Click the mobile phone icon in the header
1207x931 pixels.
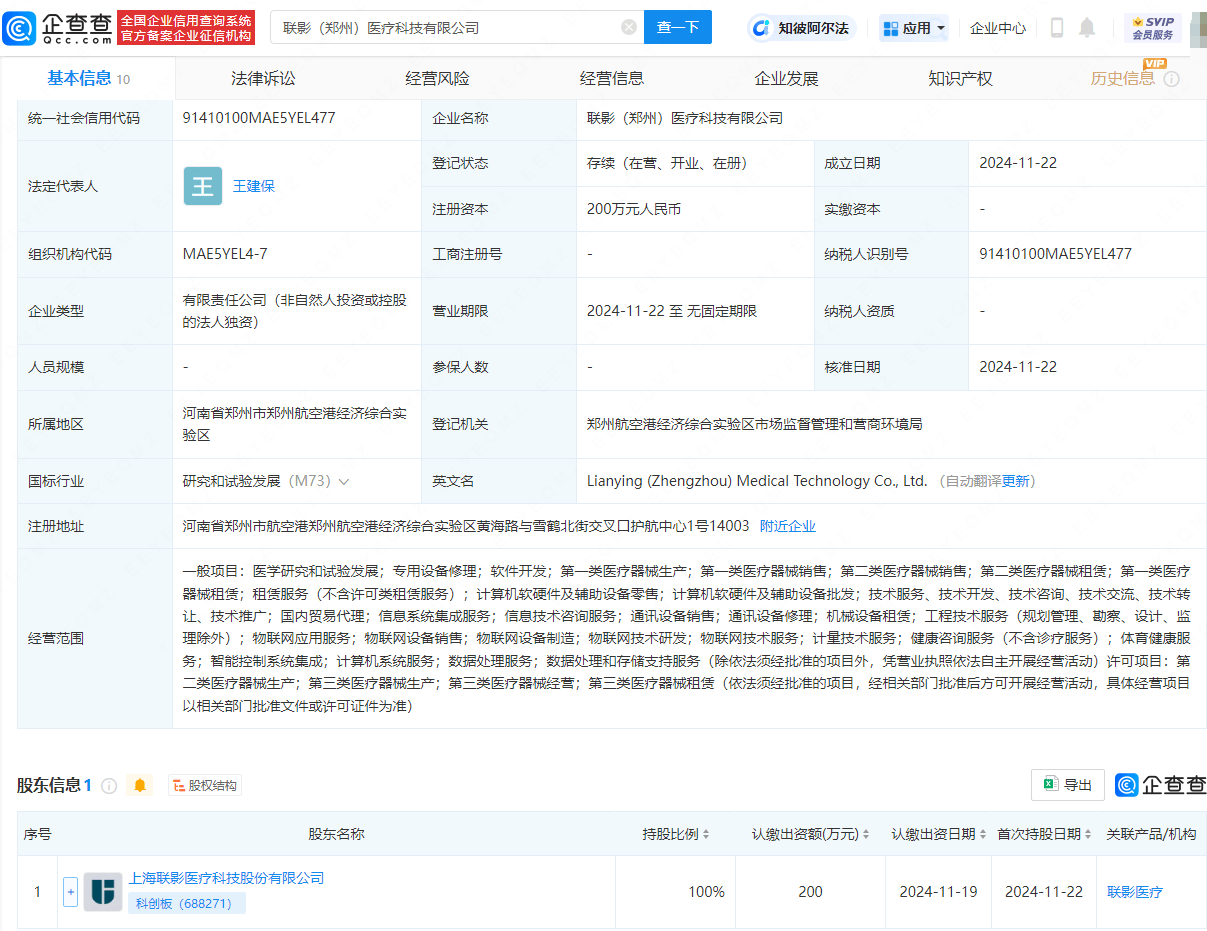(x=1057, y=28)
